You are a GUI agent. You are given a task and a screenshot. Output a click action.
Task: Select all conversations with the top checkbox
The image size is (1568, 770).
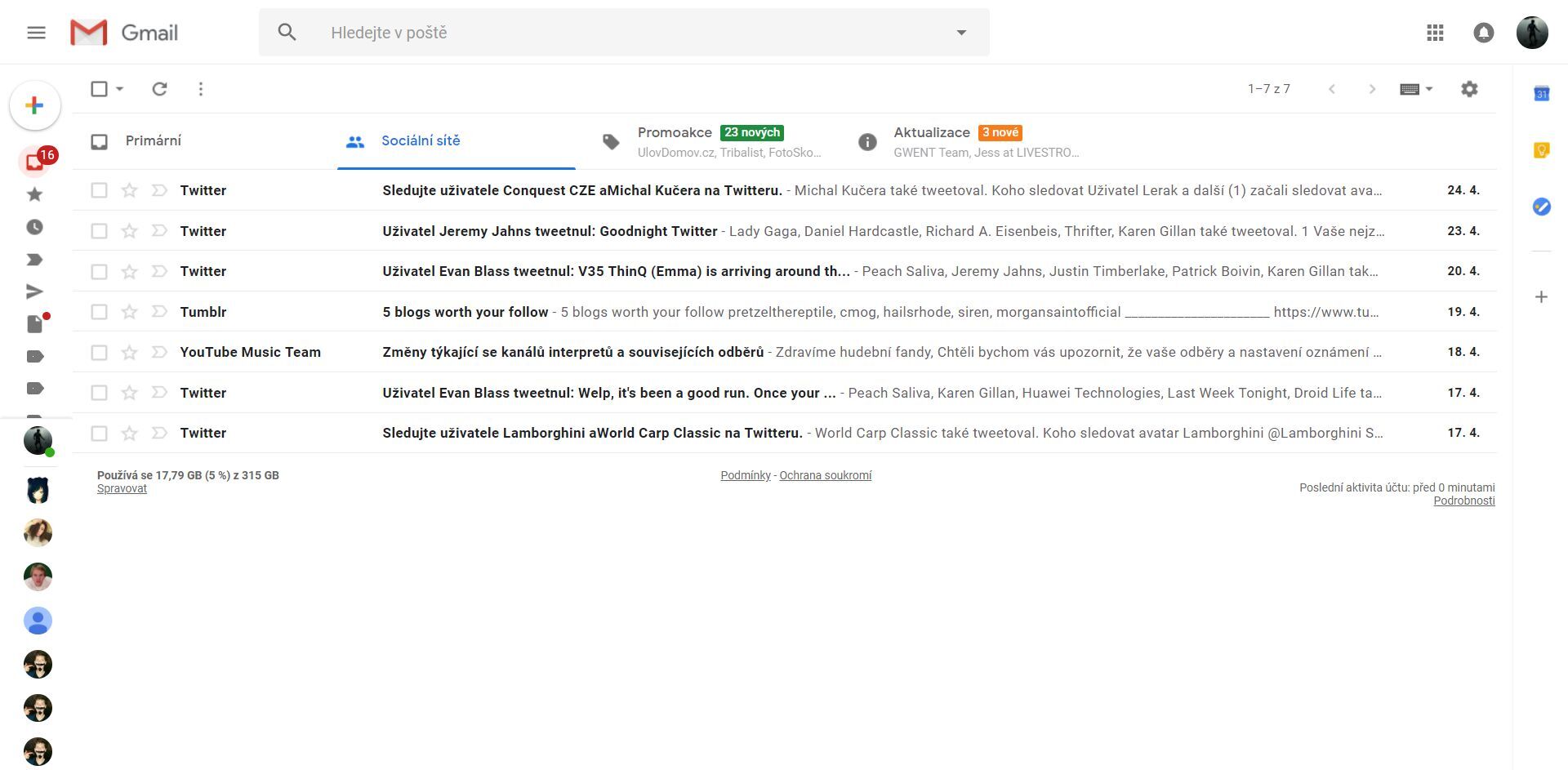(98, 88)
